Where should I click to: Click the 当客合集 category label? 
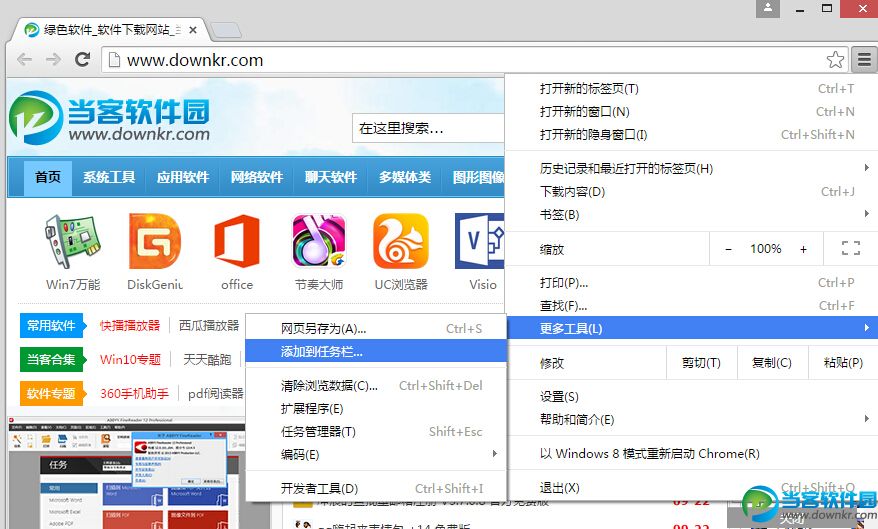pyautogui.click(x=53, y=359)
